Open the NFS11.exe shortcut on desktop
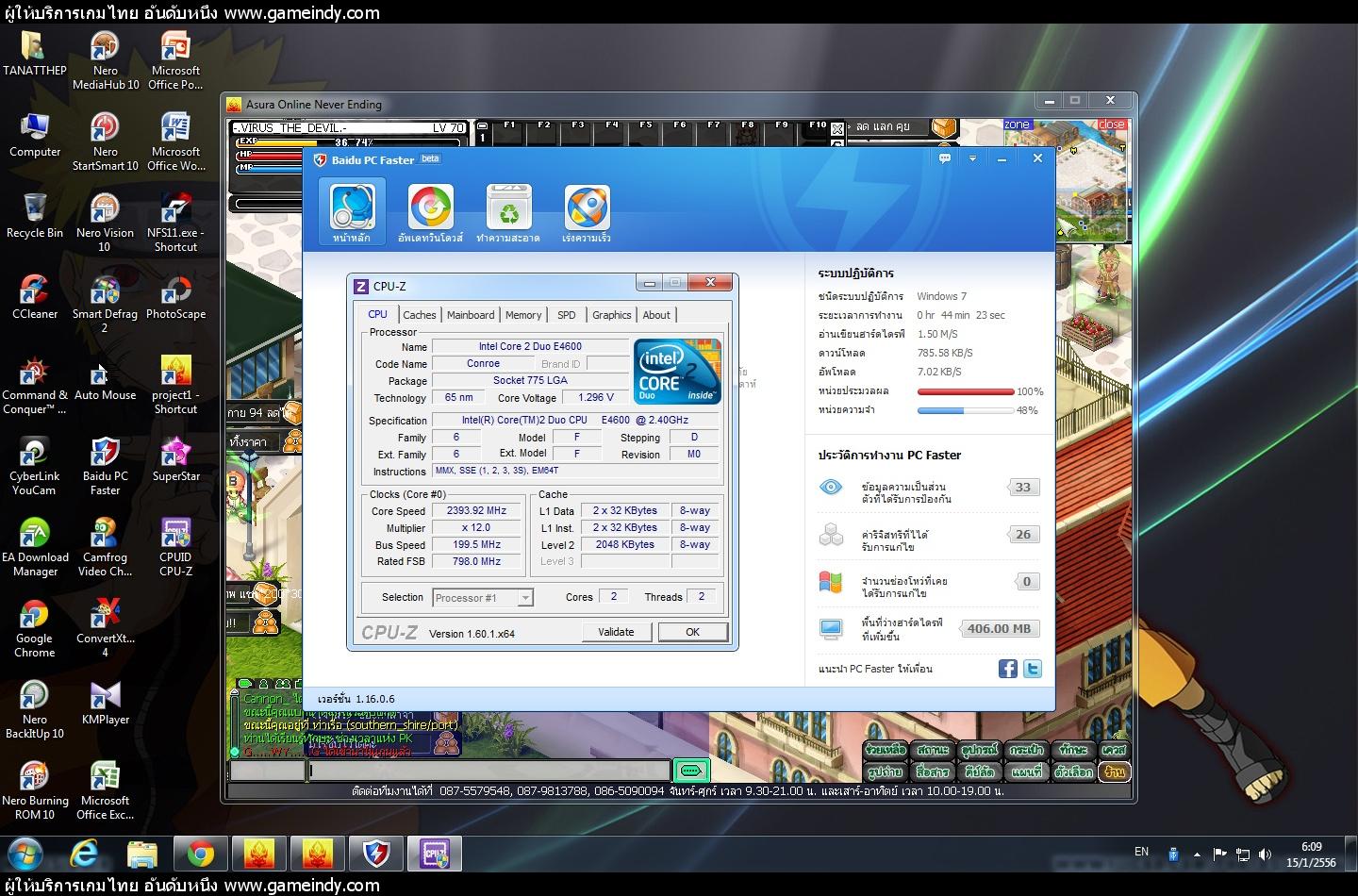The width and height of the screenshot is (1358, 896). [175, 223]
